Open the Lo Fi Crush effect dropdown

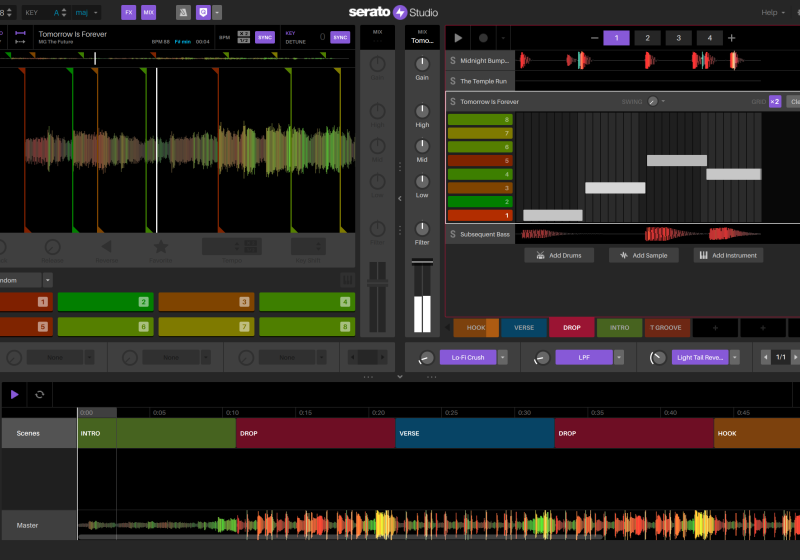[503, 357]
